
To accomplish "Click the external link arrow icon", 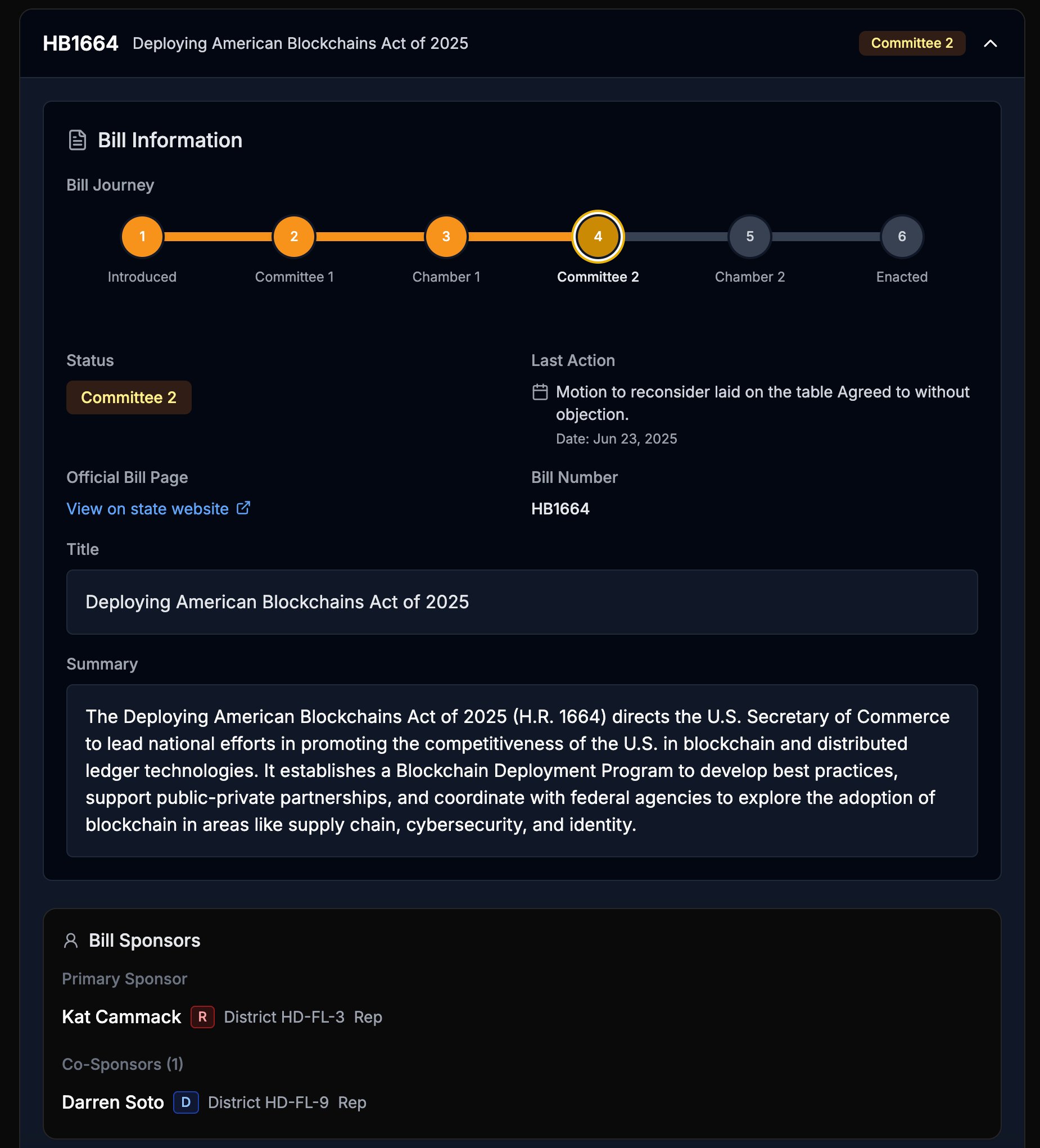I will pyautogui.click(x=243, y=507).
